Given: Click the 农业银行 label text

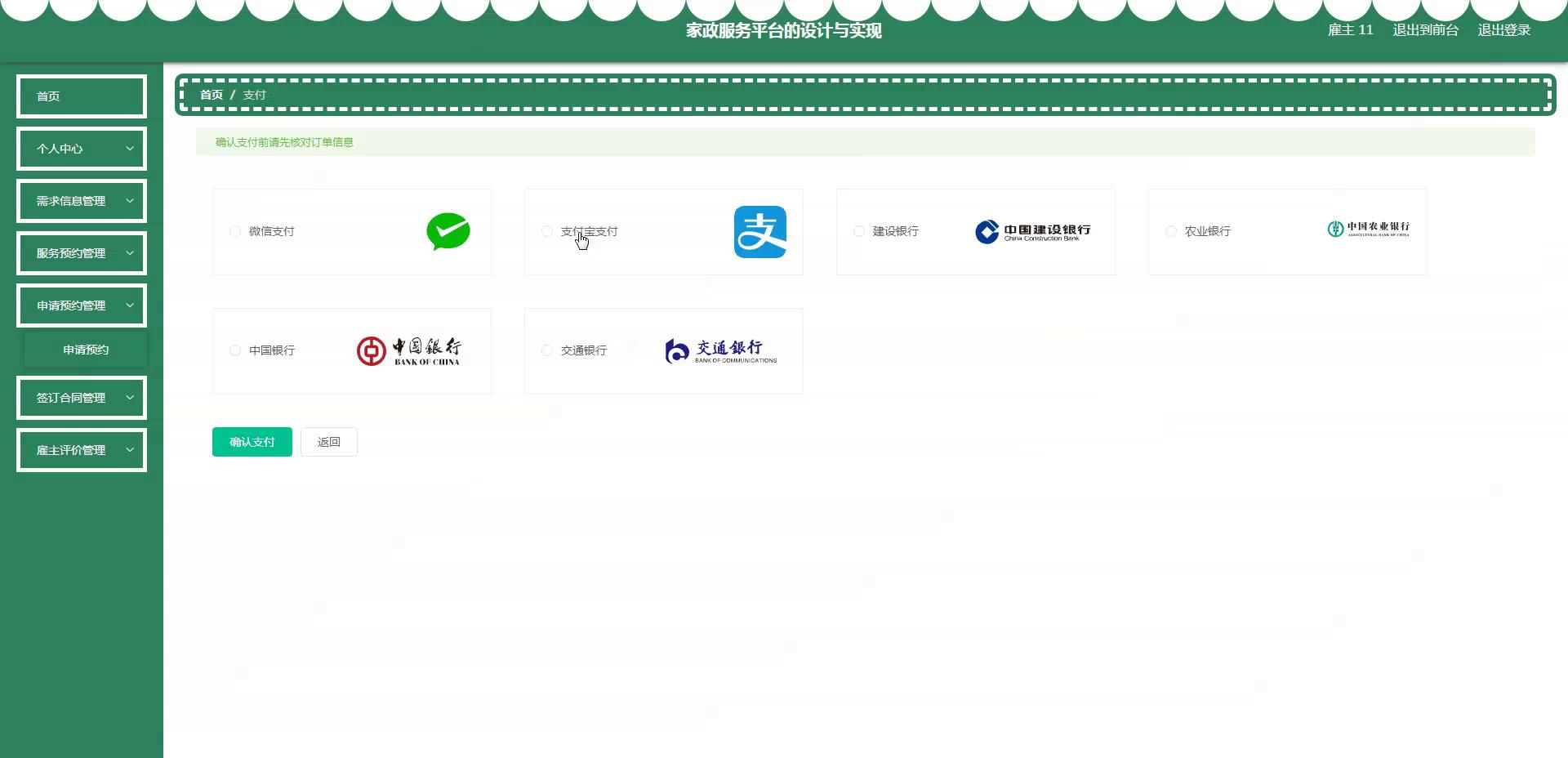Looking at the screenshot, I should [x=1208, y=231].
